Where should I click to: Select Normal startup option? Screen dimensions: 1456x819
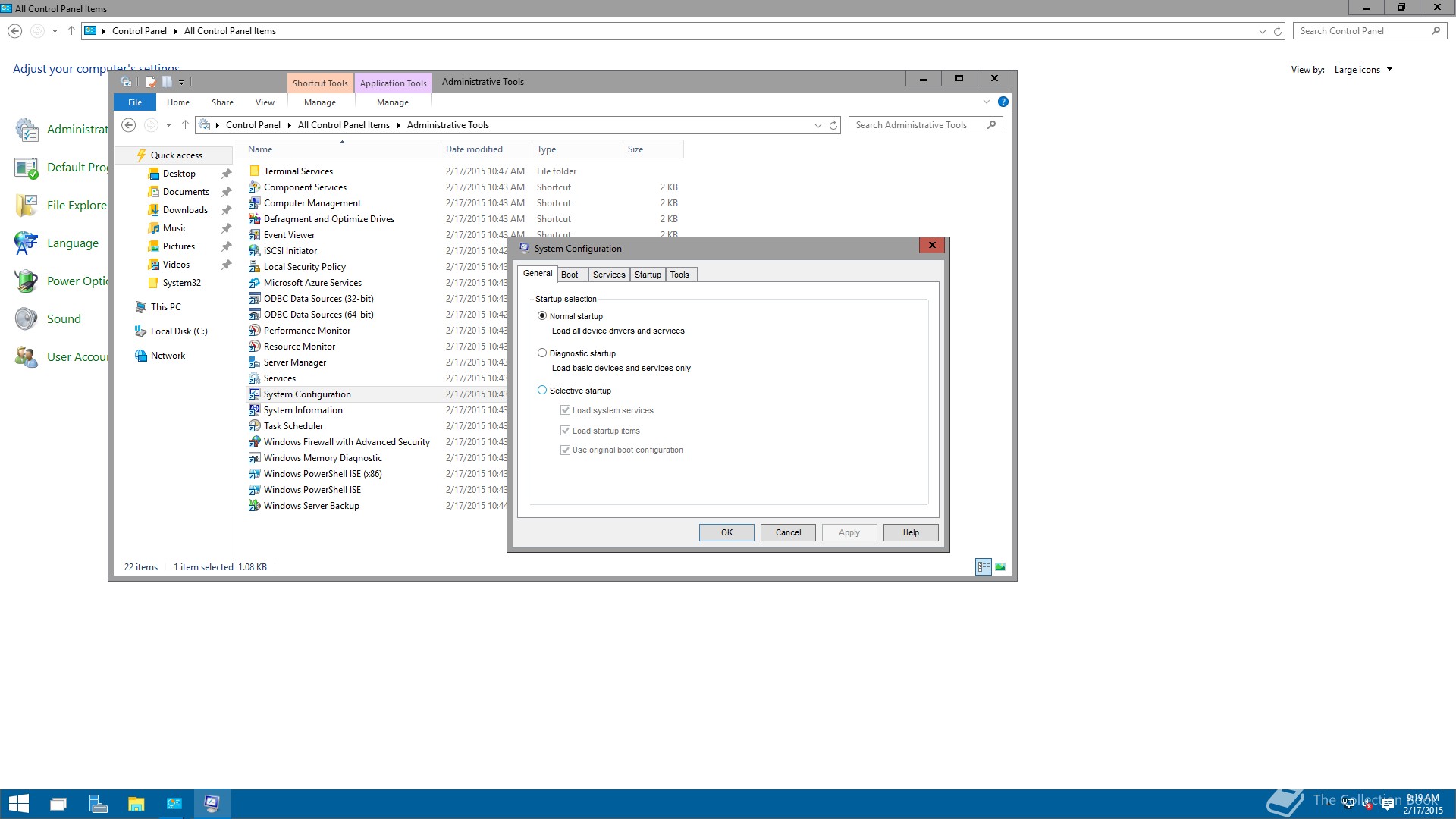pos(542,316)
